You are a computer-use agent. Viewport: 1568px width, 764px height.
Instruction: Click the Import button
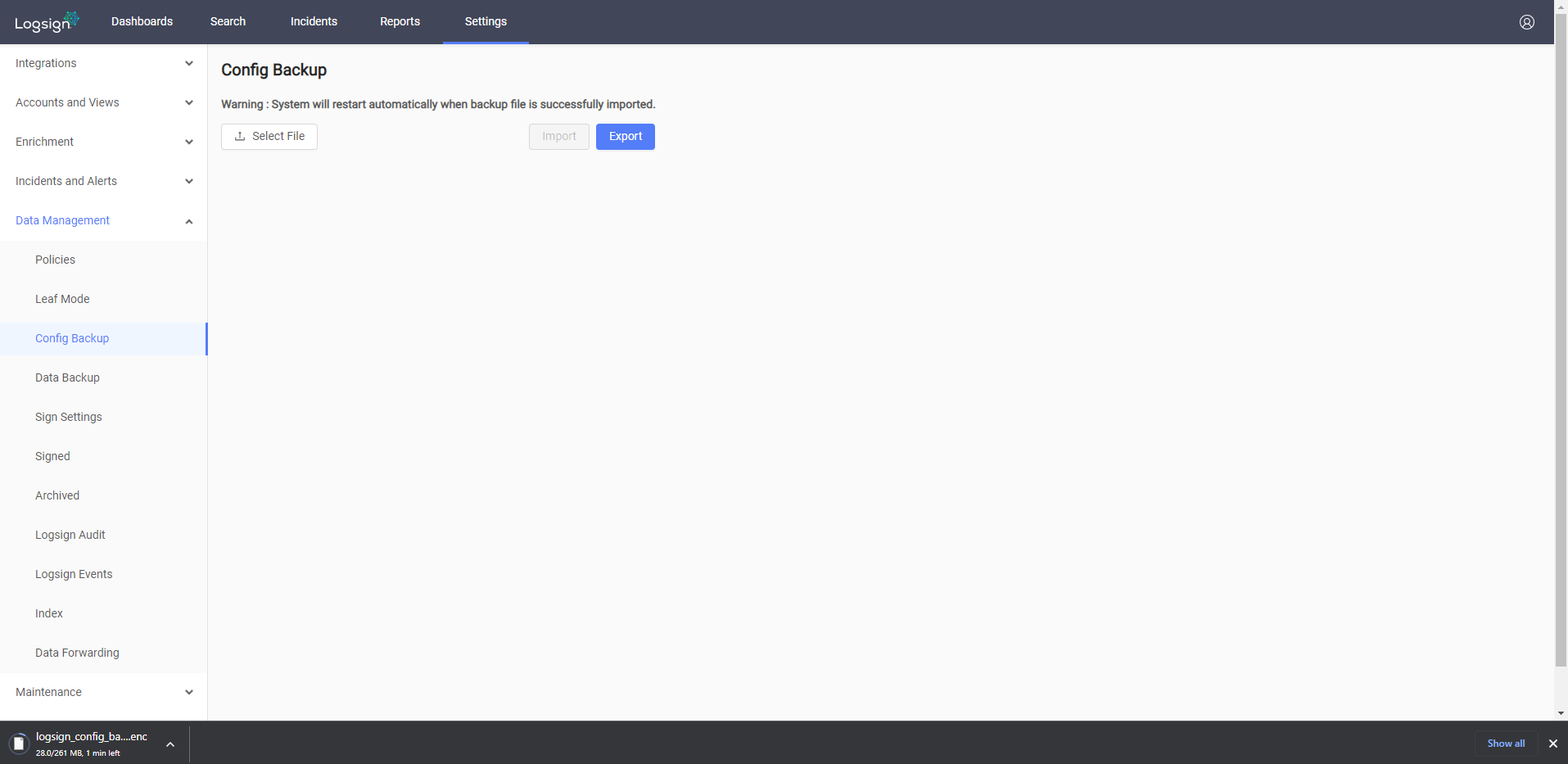[x=559, y=137]
